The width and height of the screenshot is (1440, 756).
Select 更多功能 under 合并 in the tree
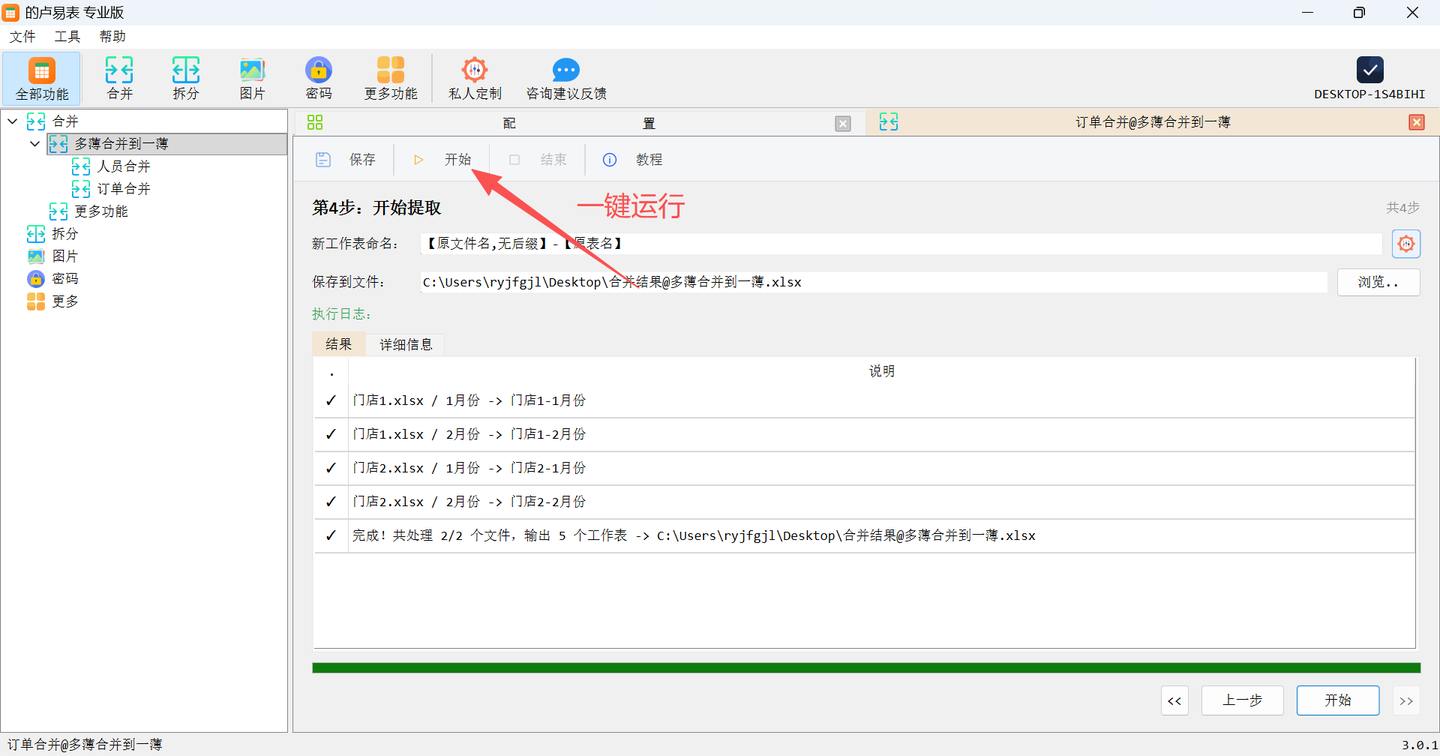point(101,211)
